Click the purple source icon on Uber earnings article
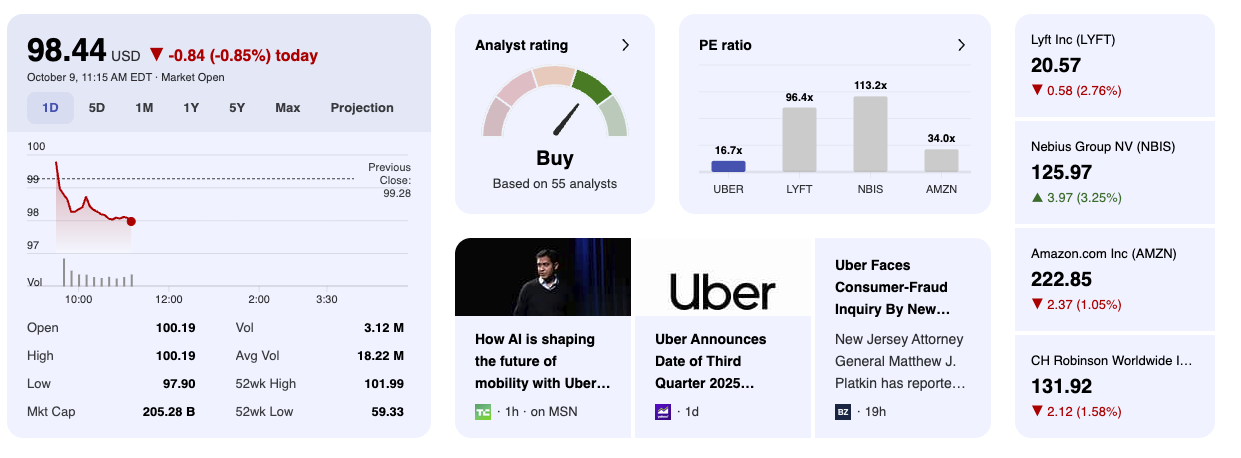 tap(663, 411)
